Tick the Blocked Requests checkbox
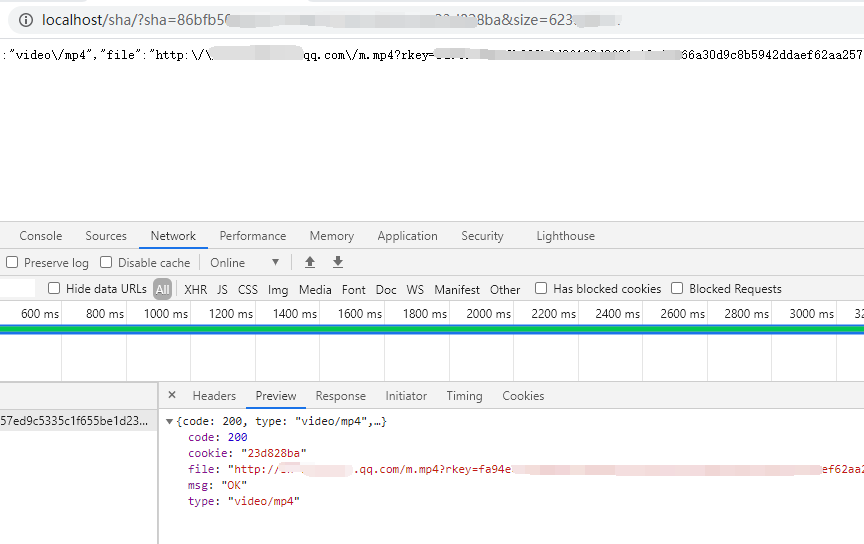 [x=677, y=289]
